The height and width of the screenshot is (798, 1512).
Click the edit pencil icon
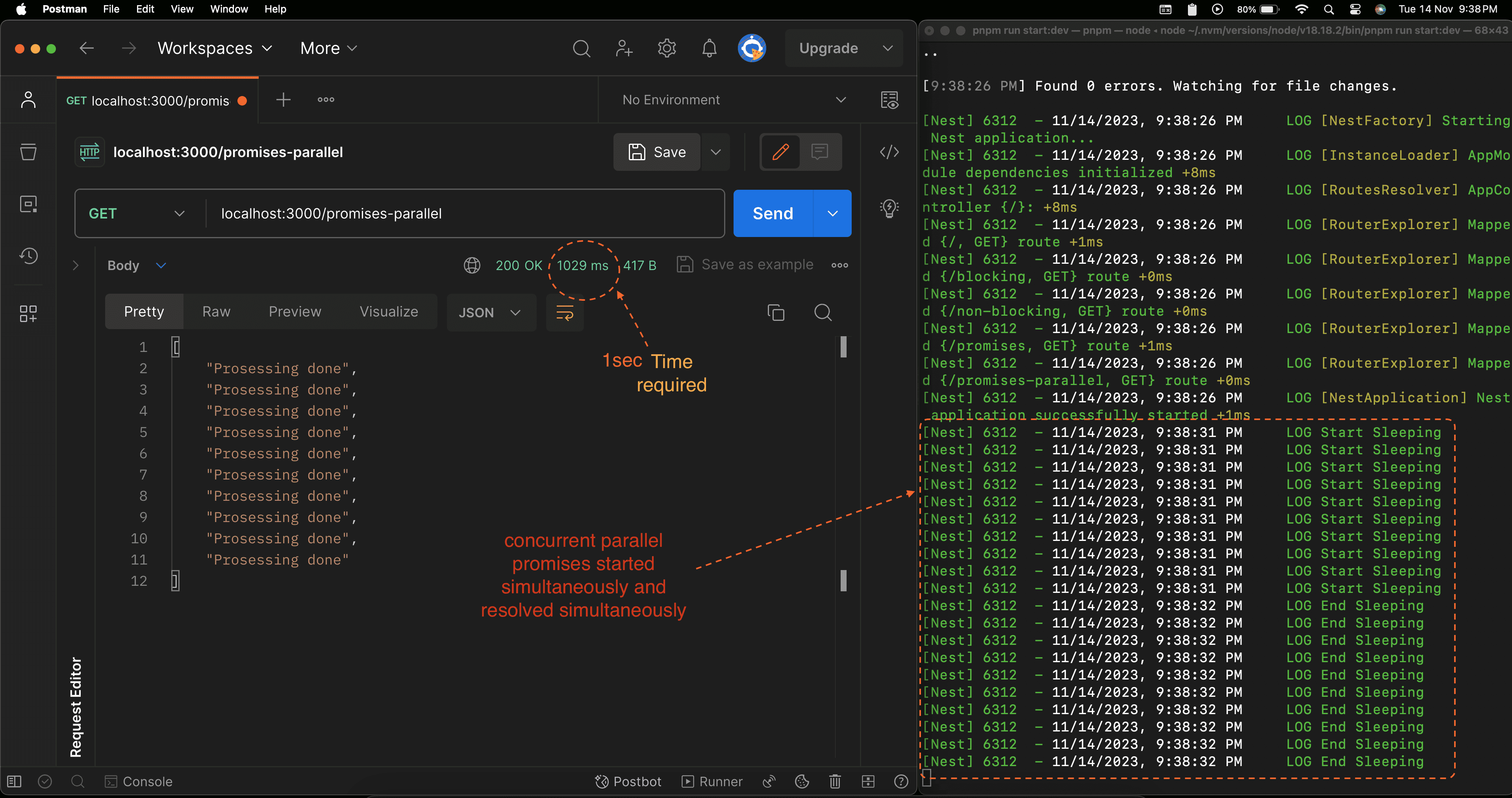[780, 152]
